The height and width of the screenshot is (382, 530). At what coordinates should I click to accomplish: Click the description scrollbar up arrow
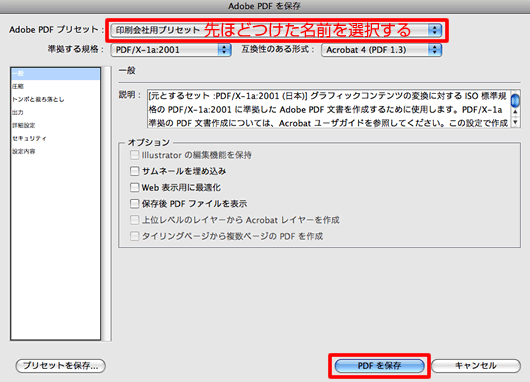[515, 112]
